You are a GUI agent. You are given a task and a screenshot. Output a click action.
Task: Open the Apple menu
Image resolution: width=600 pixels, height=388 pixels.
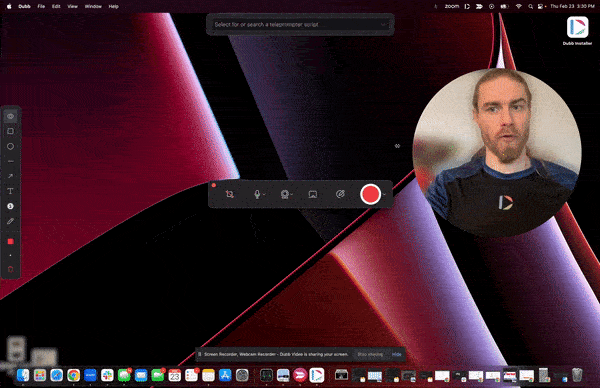pos(9,6)
